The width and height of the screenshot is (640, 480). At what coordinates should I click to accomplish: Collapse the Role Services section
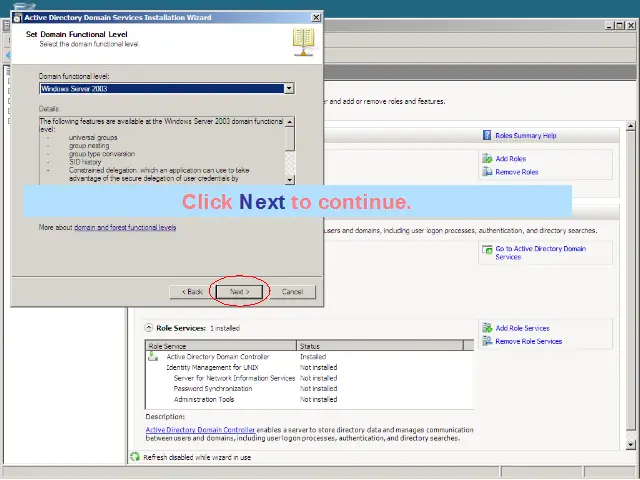[x=149, y=328]
